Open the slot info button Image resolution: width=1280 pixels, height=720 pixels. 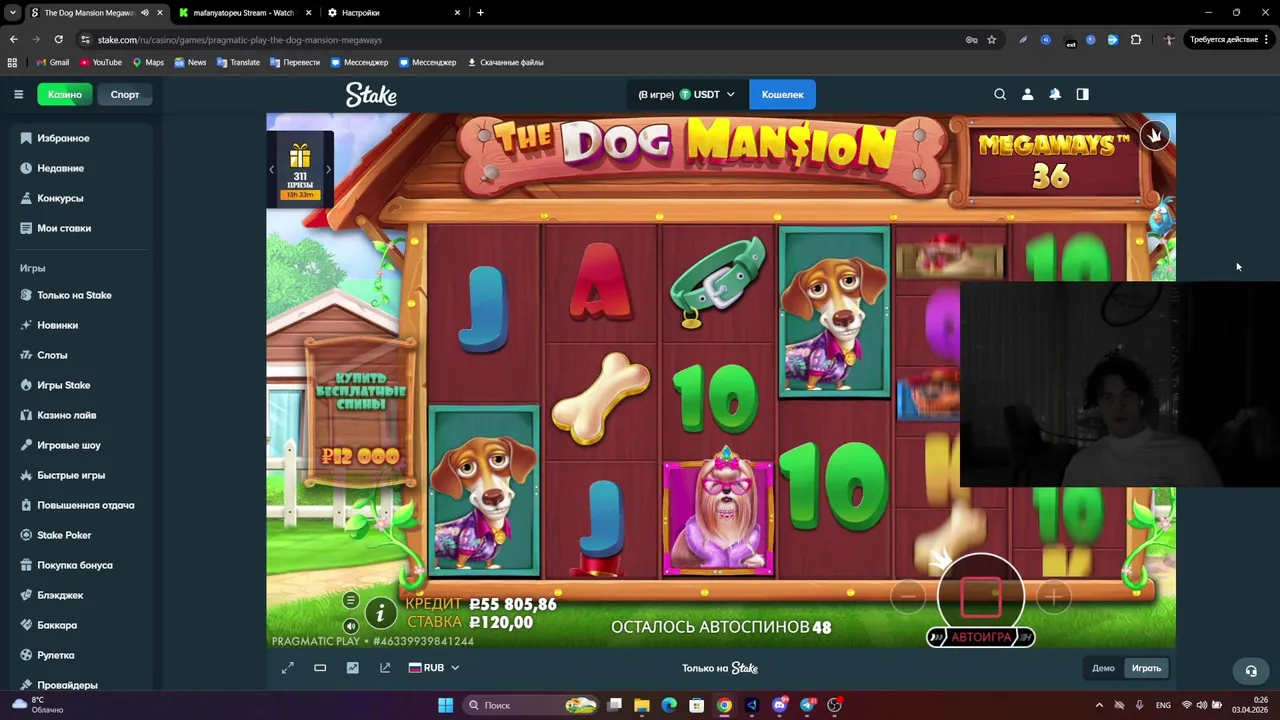pyautogui.click(x=380, y=614)
